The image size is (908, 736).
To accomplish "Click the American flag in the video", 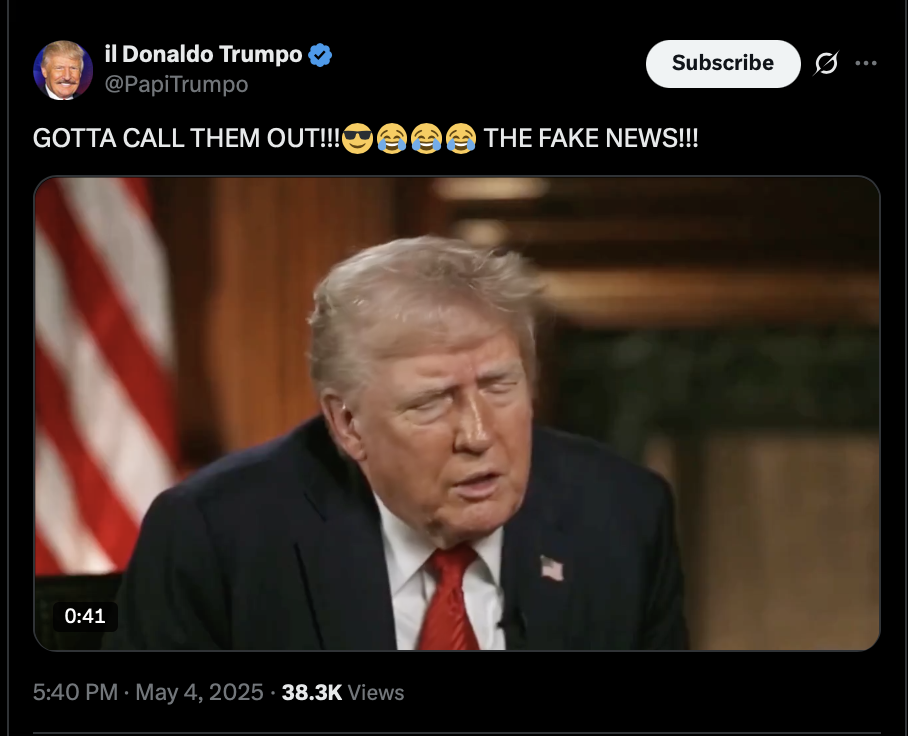I will click(104, 376).
